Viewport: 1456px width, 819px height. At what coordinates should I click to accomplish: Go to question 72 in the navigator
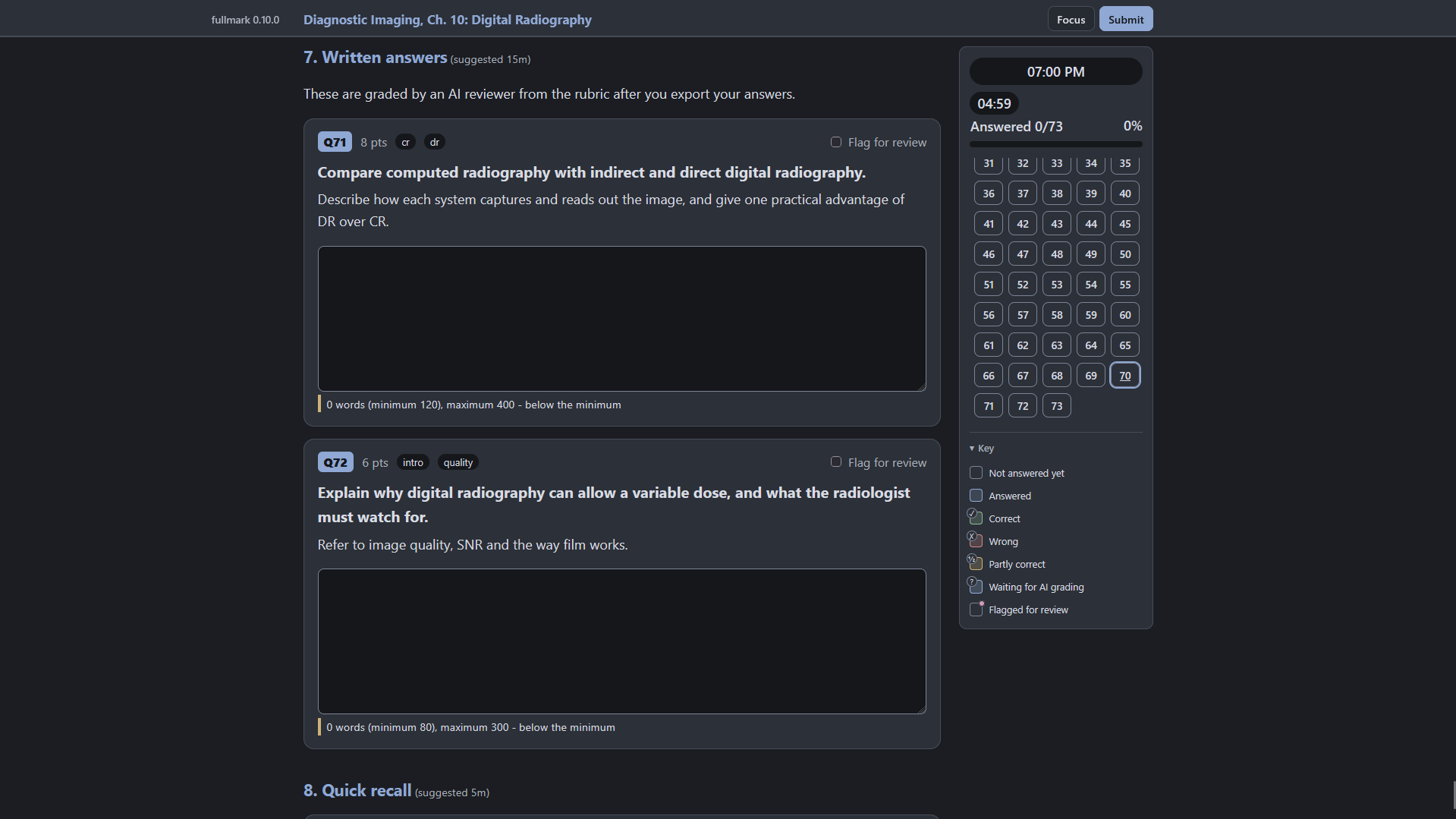click(x=1023, y=405)
